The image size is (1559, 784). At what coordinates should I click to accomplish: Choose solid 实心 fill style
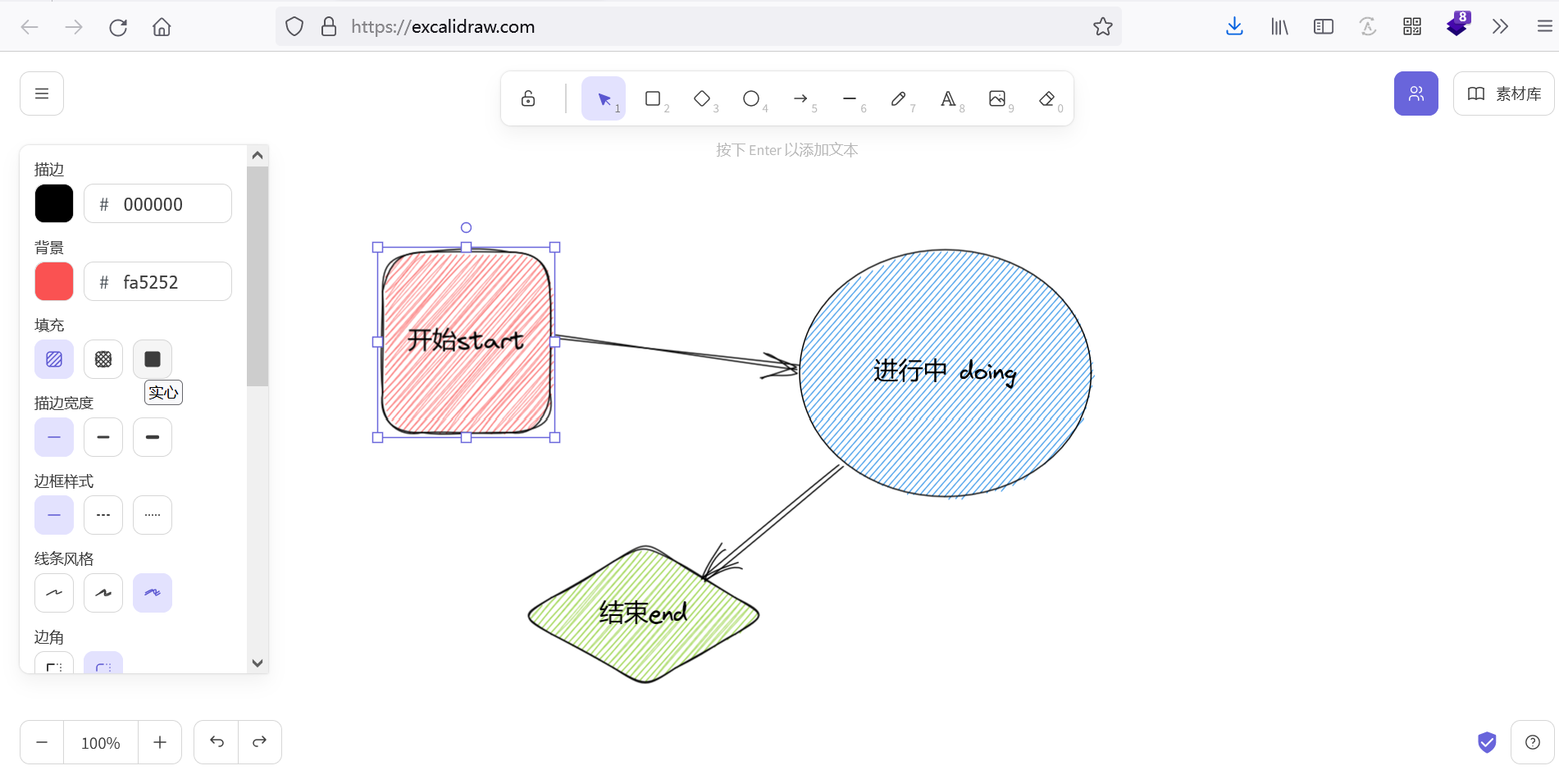153,359
